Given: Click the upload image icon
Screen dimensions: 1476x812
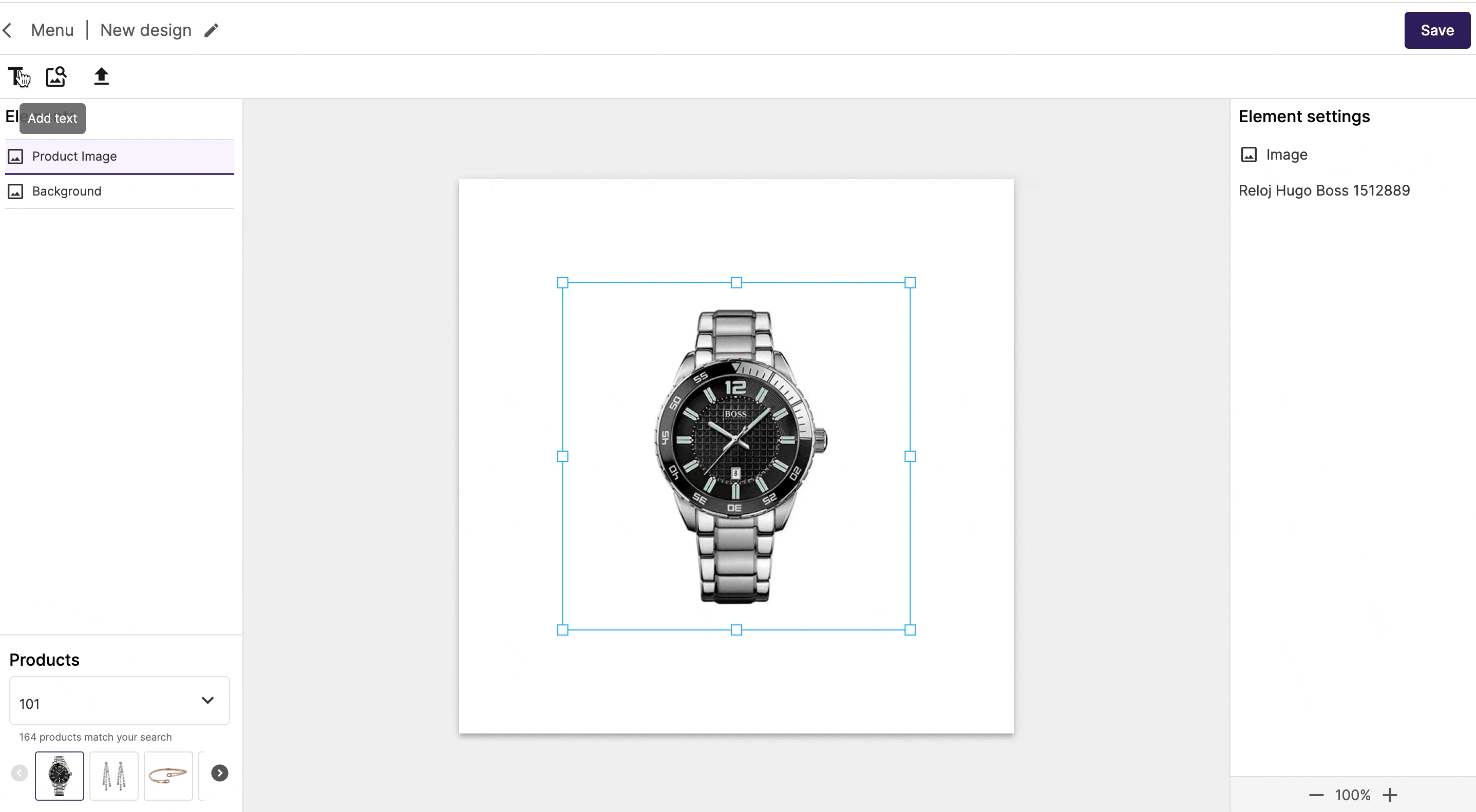Looking at the screenshot, I should click(x=101, y=76).
